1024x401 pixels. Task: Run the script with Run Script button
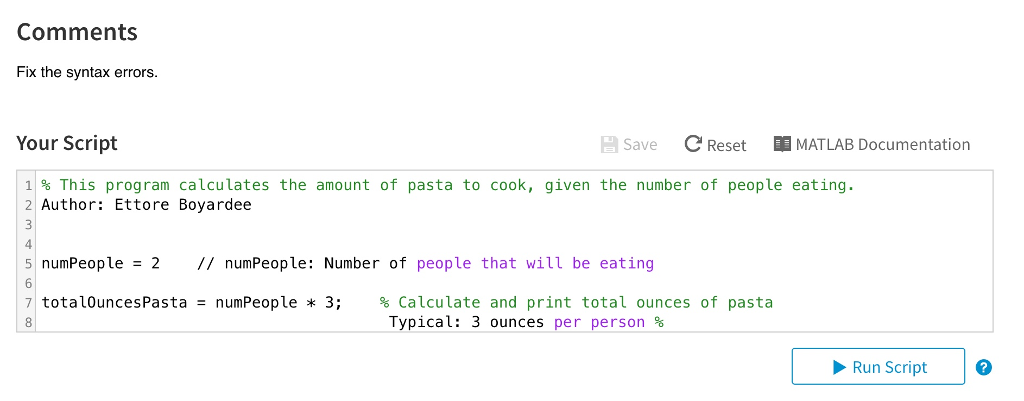(878, 366)
